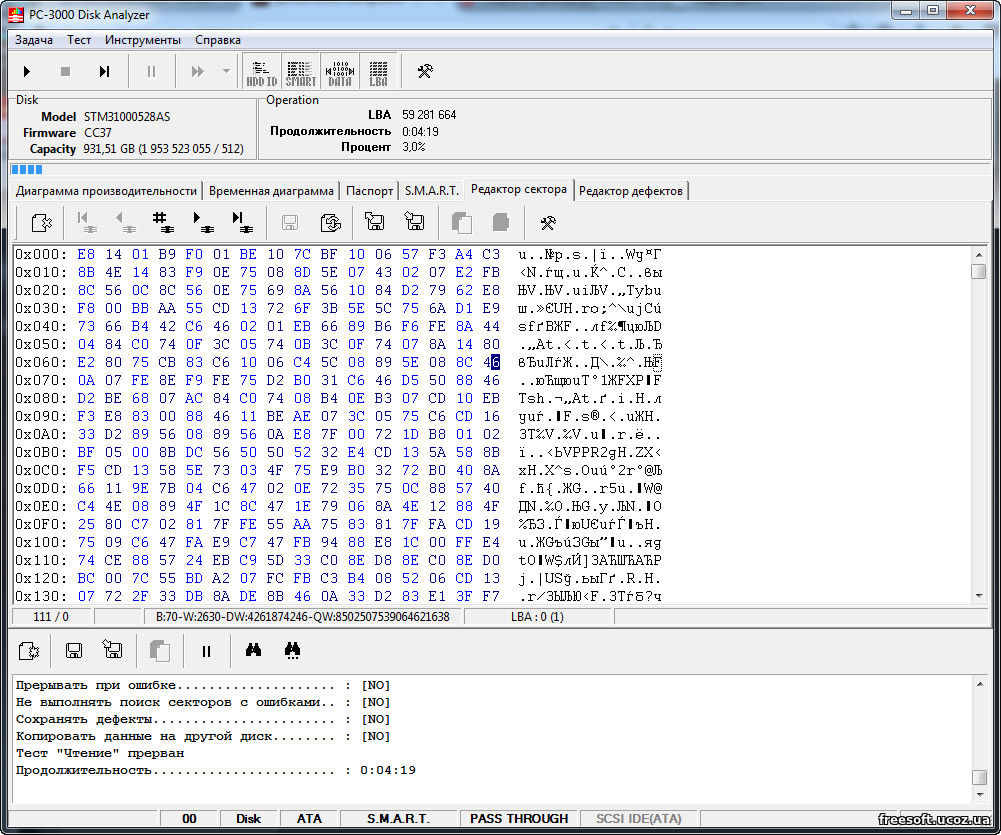Open the DATA toolbar icon

point(340,73)
